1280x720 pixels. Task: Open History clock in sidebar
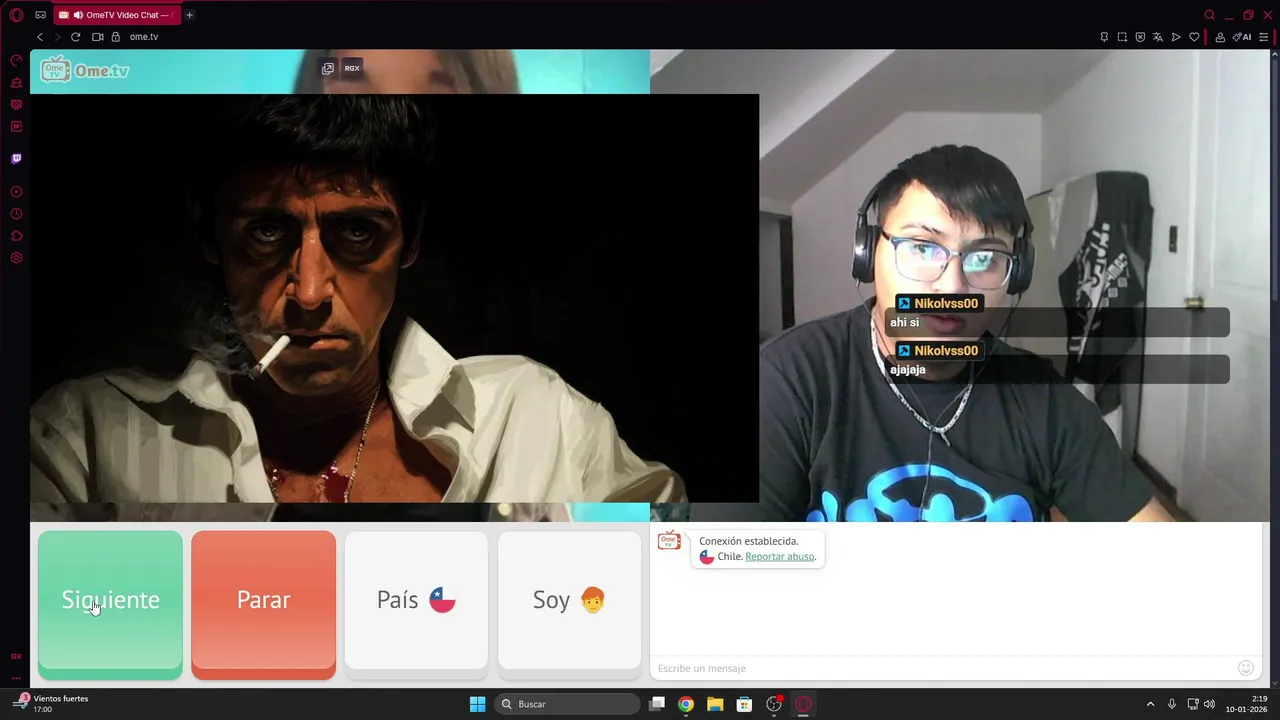click(x=16, y=214)
